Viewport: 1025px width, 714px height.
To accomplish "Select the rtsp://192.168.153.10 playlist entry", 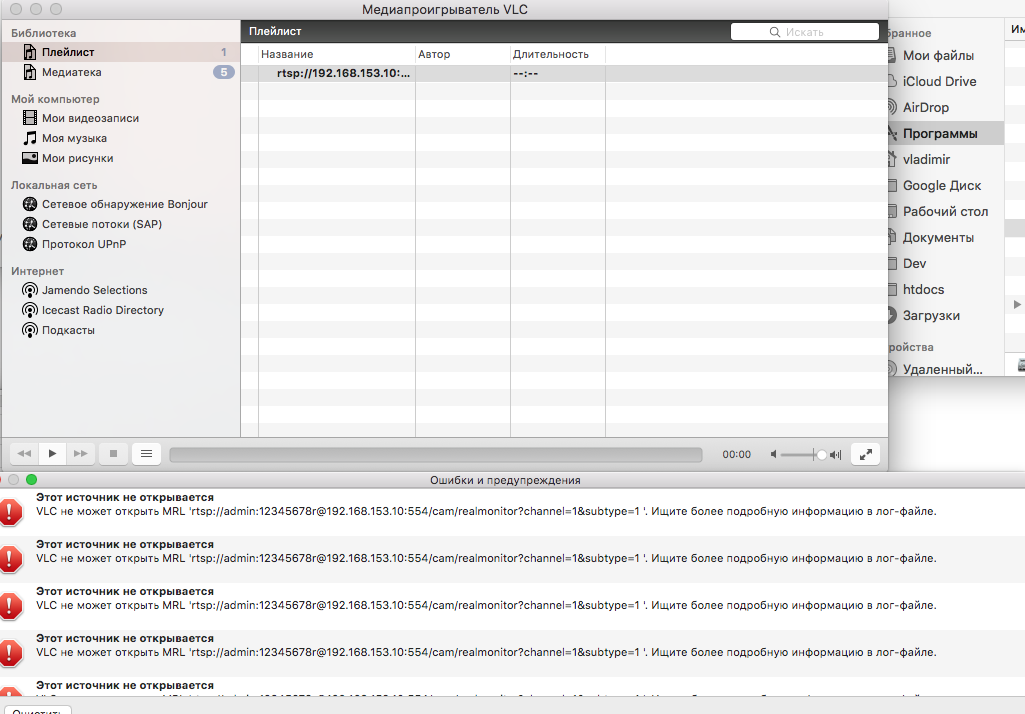I will click(344, 73).
